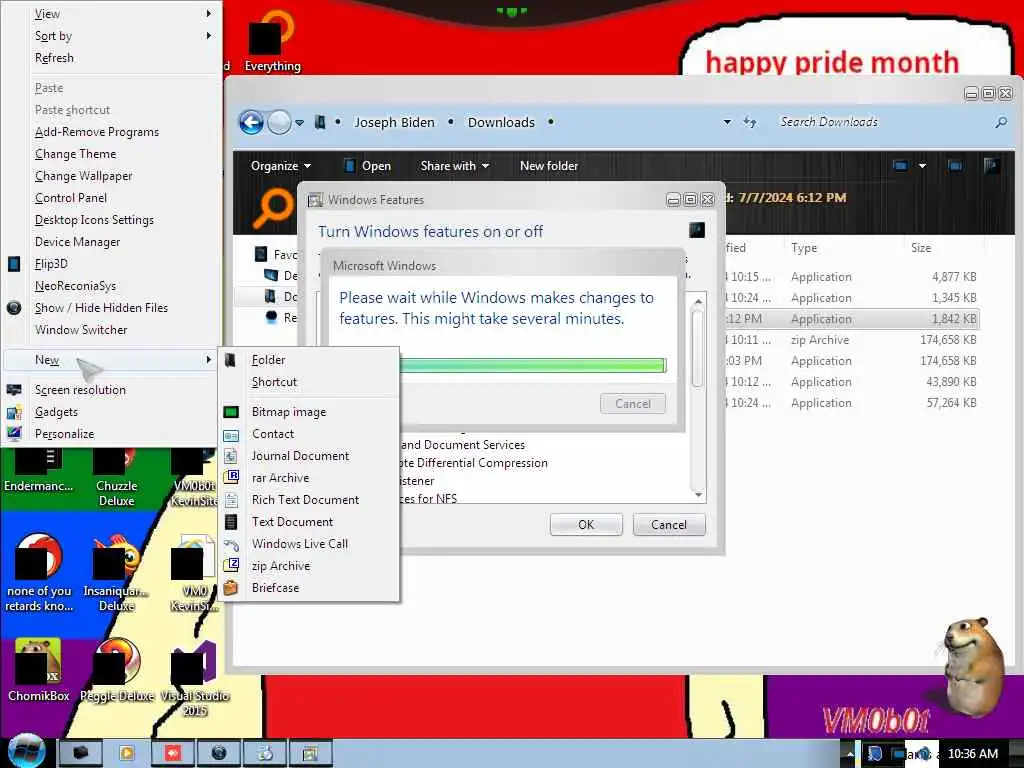The image size is (1024, 768).
Task: Select the file sized 4,877 KB
Action: pyautogui.click(x=852, y=277)
